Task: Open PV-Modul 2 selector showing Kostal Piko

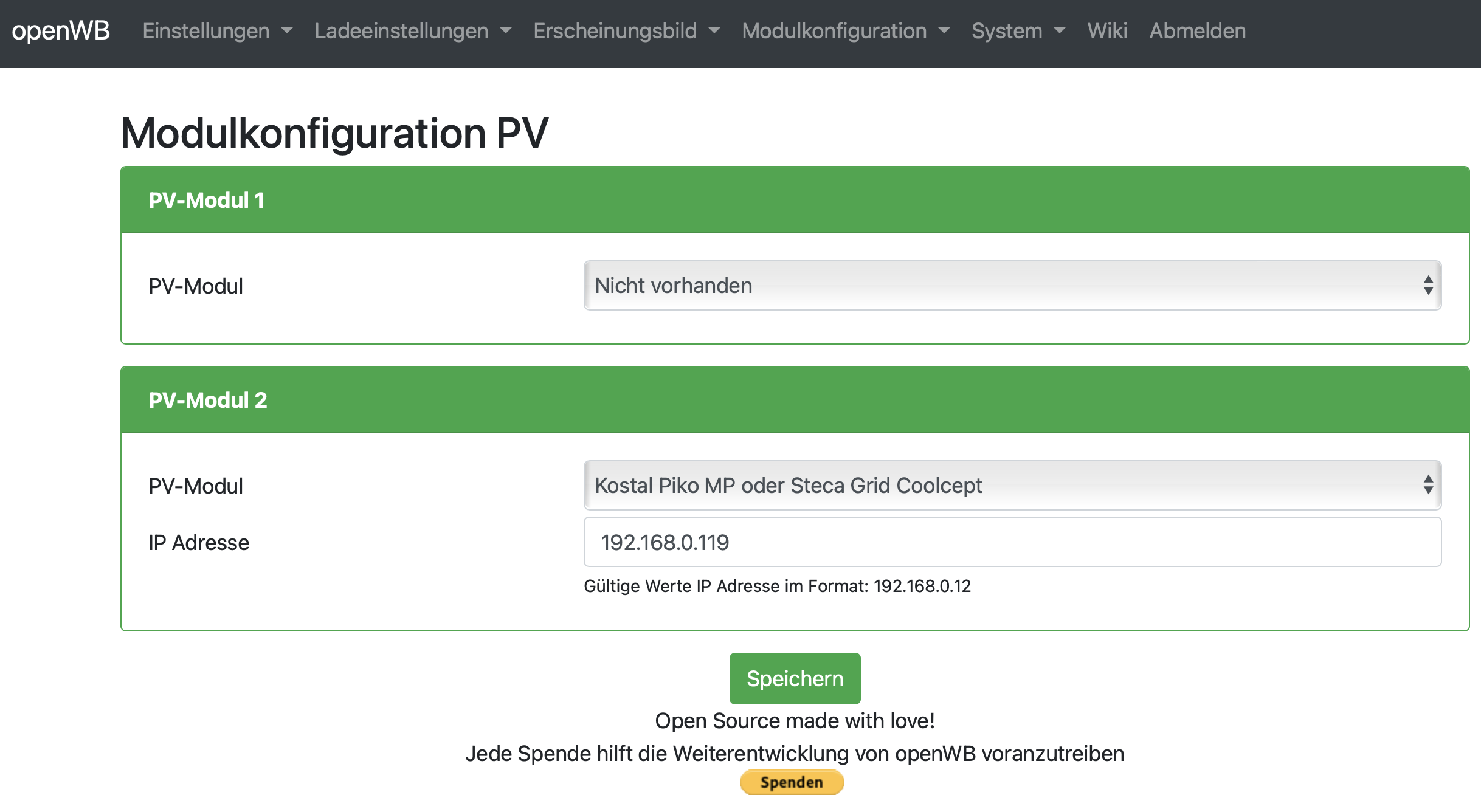Action: tap(973, 485)
